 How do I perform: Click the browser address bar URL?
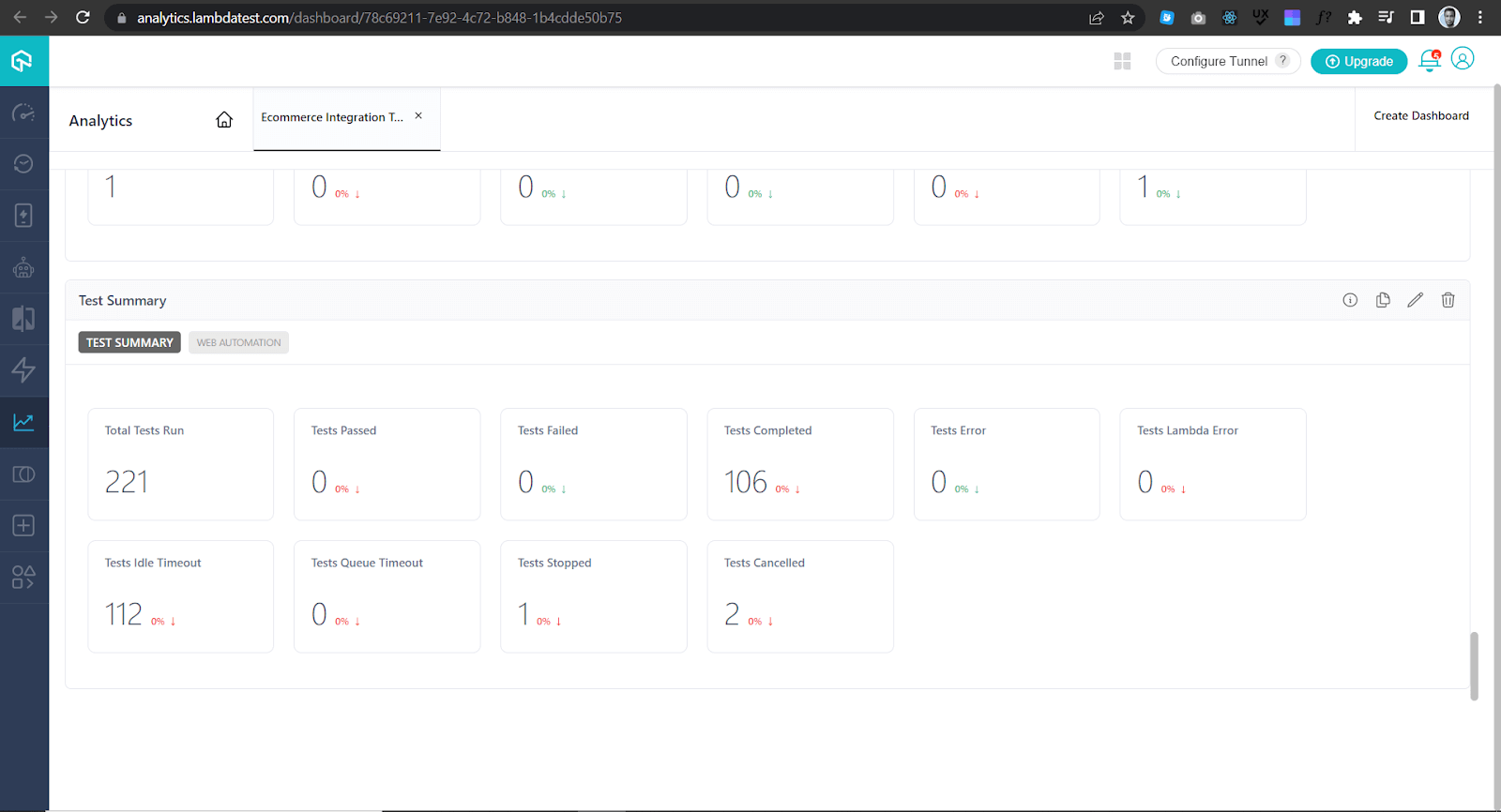pos(379,18)
